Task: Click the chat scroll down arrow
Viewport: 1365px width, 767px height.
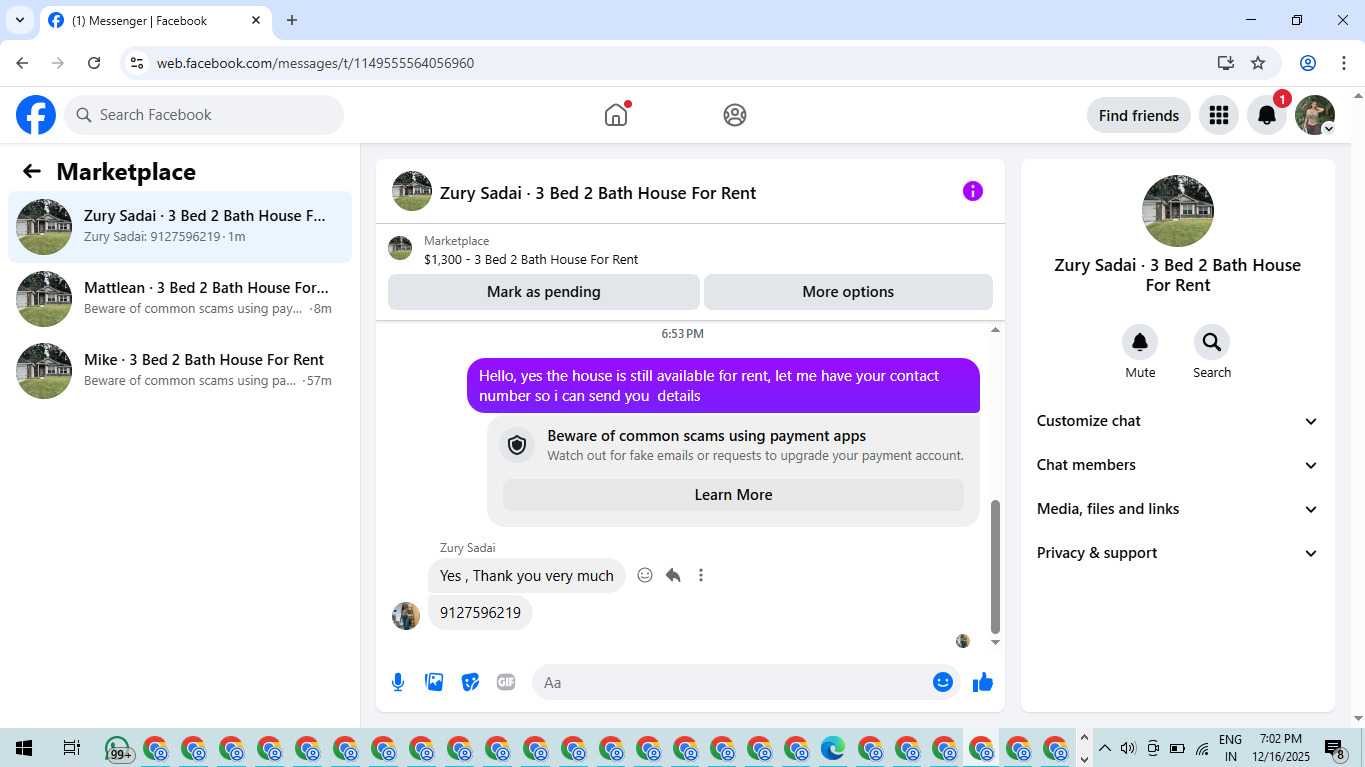Action: 995,642
